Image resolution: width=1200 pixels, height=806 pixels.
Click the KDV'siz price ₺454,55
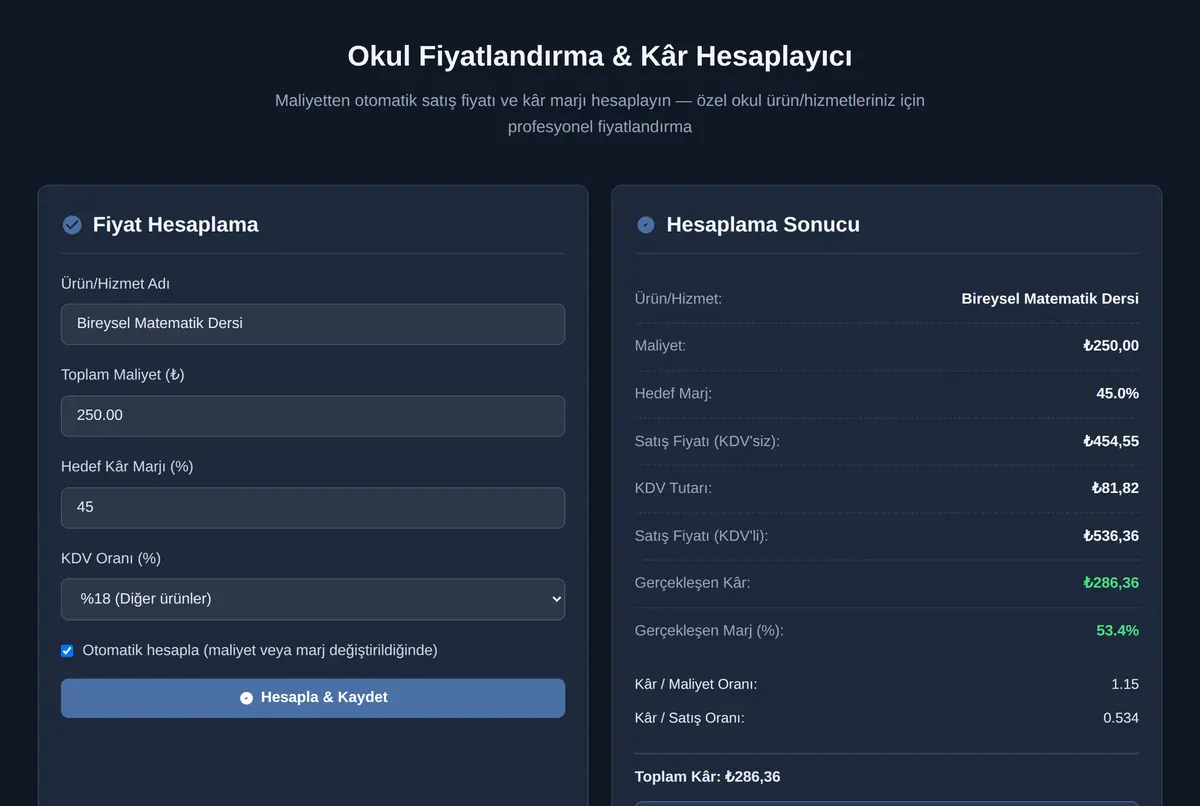[1111, 441]
